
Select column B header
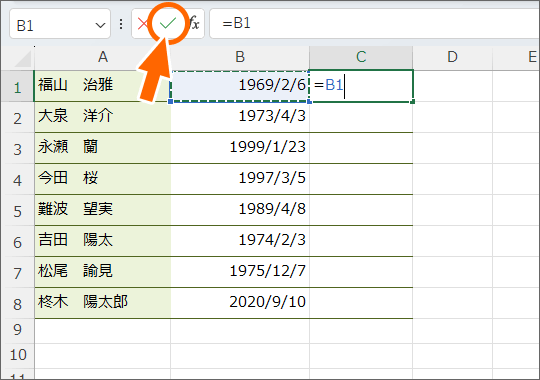tap(240, 57)
